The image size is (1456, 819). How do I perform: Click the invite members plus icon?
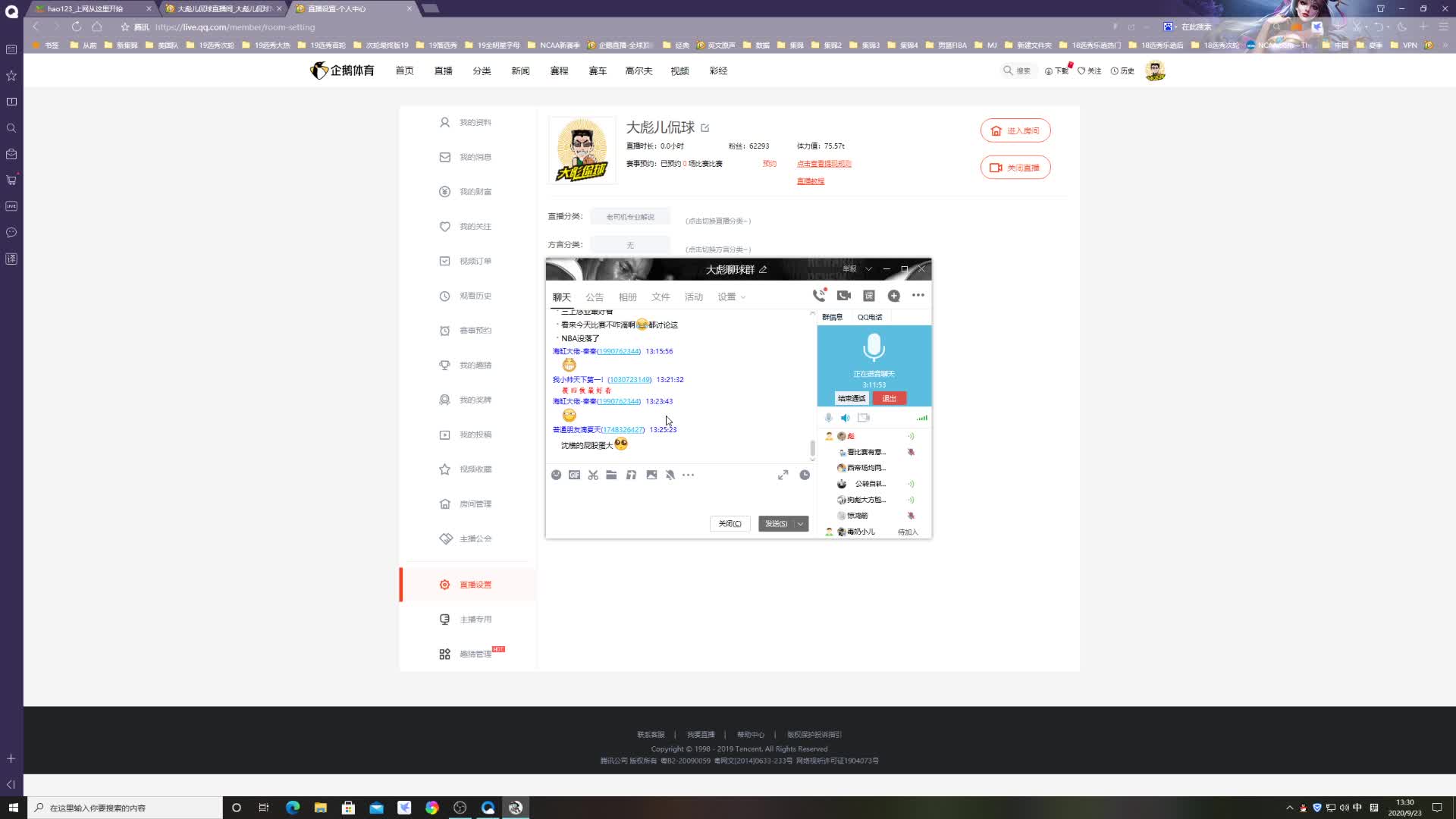coord(894,296)
